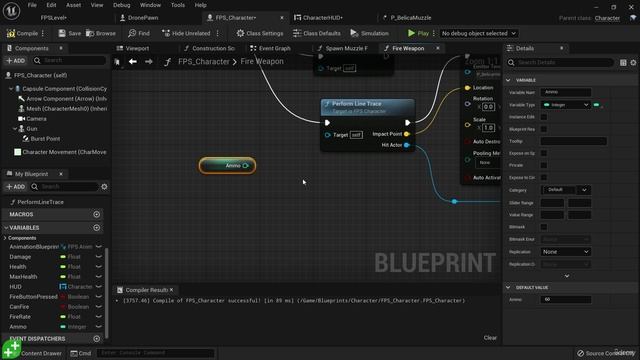Add new item in My Blueprint panel
Screen dimensions: 640x360
click(x=16, y=187)
